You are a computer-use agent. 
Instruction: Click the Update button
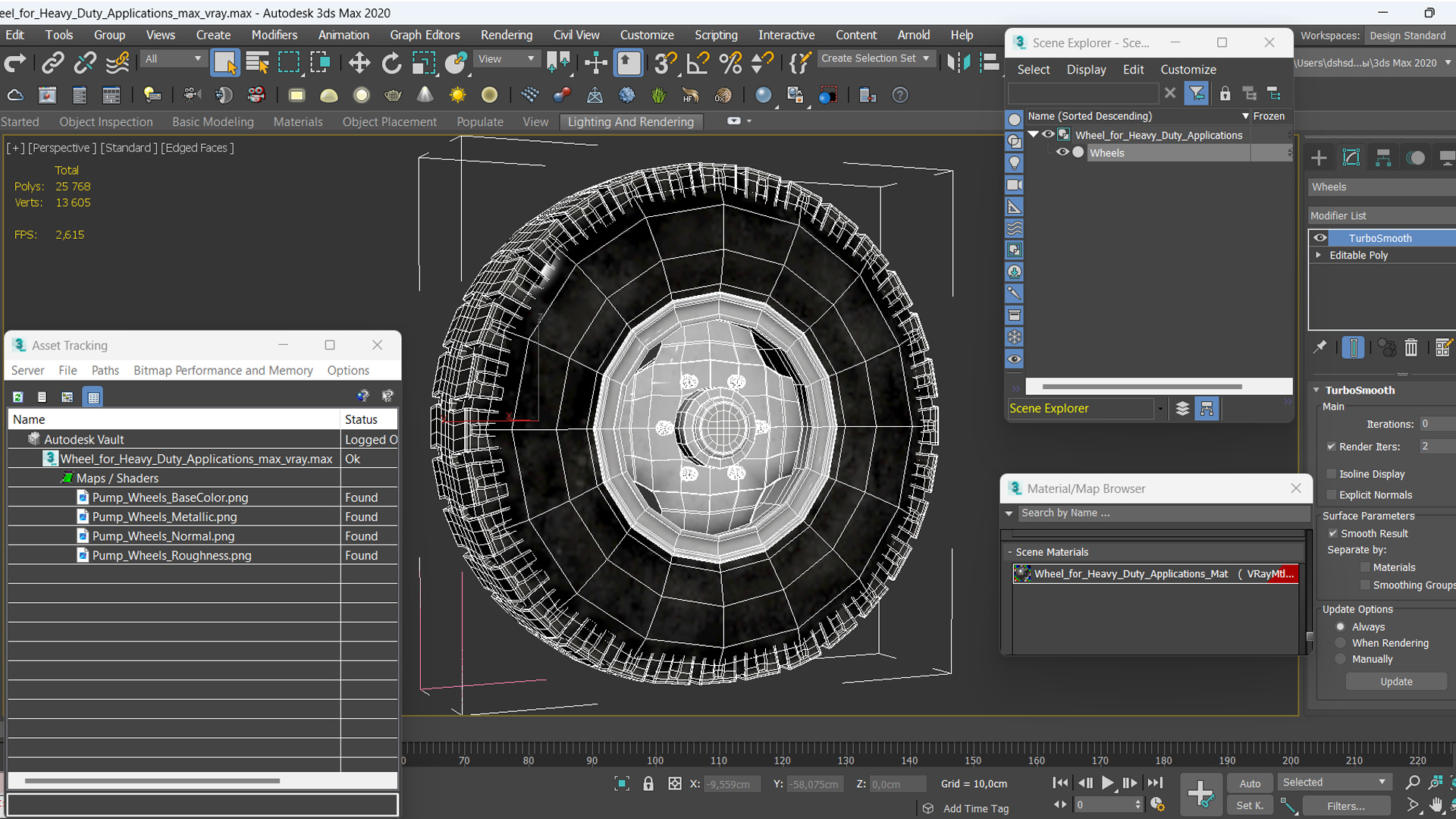pyautogui.click(x=1396, y=682)
